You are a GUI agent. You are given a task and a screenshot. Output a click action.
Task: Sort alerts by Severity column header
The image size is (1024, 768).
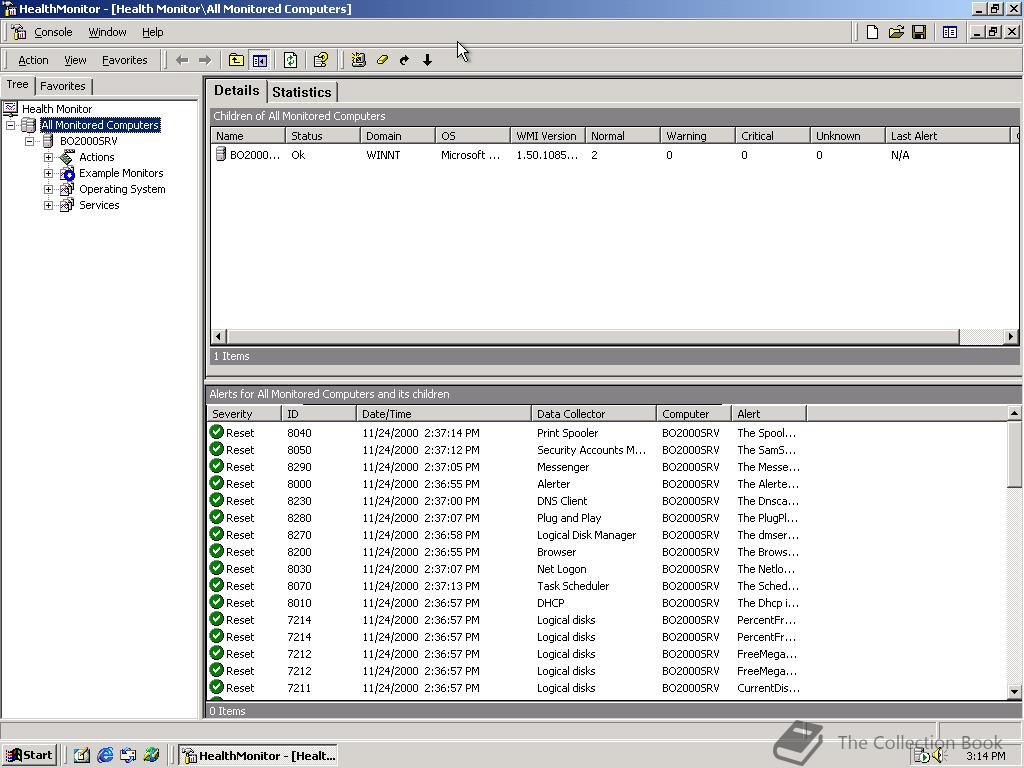pyautogui.click(x=244, y=413)
